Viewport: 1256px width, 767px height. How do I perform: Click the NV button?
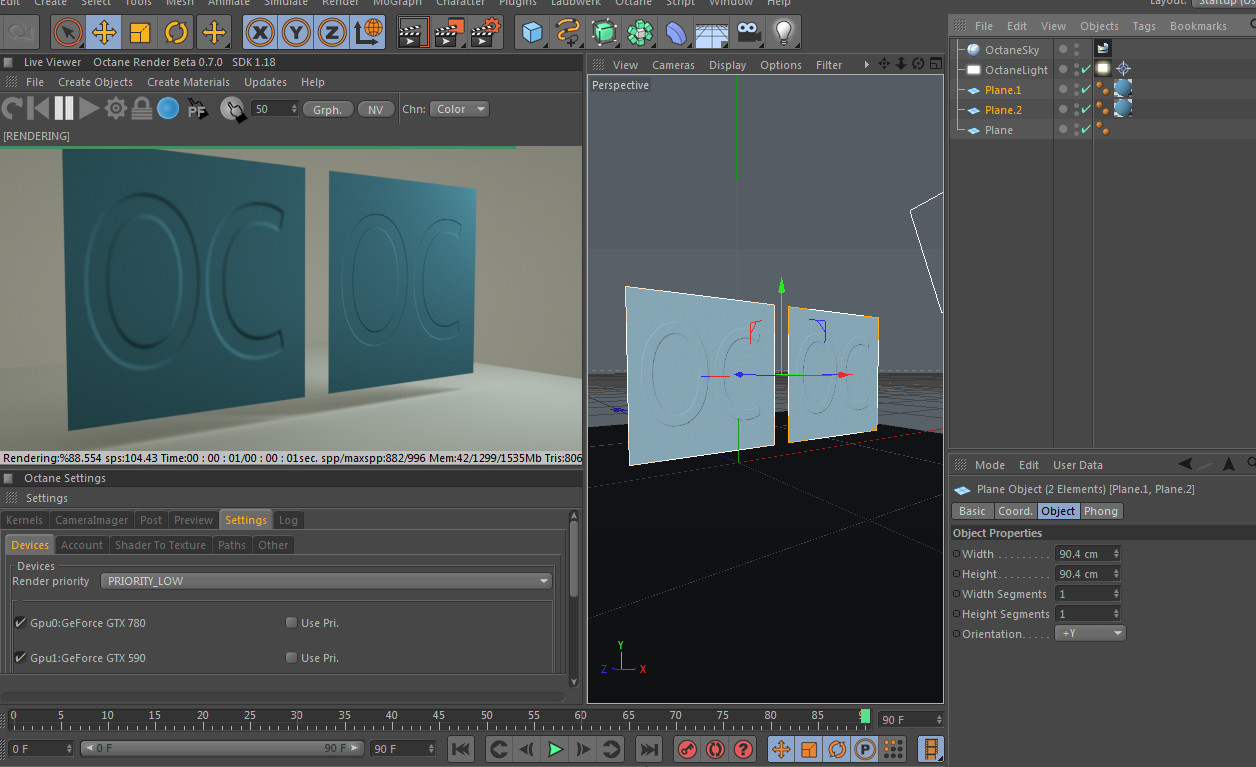[x=375, y=109]
